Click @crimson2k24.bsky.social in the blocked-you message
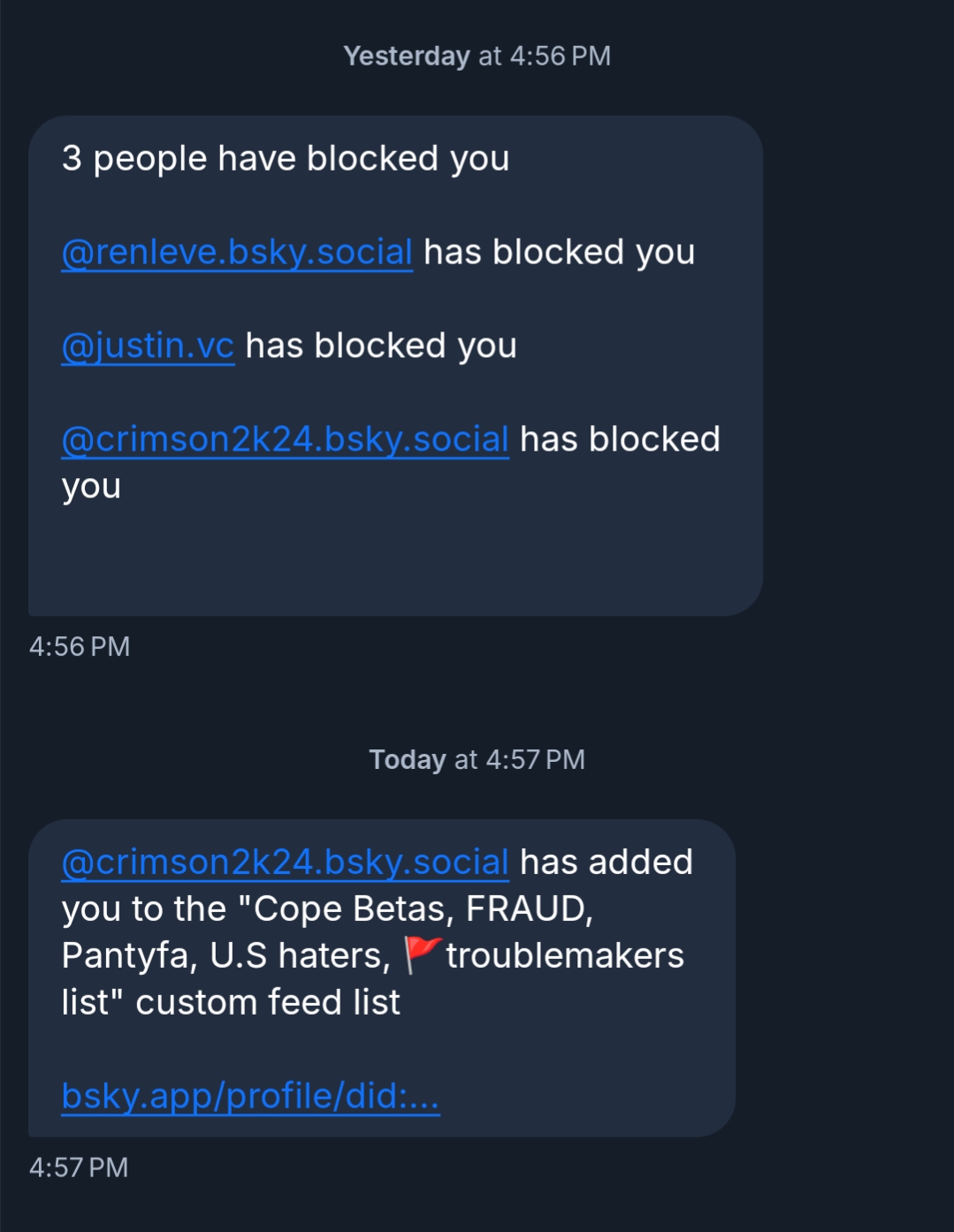 [285, 439]
